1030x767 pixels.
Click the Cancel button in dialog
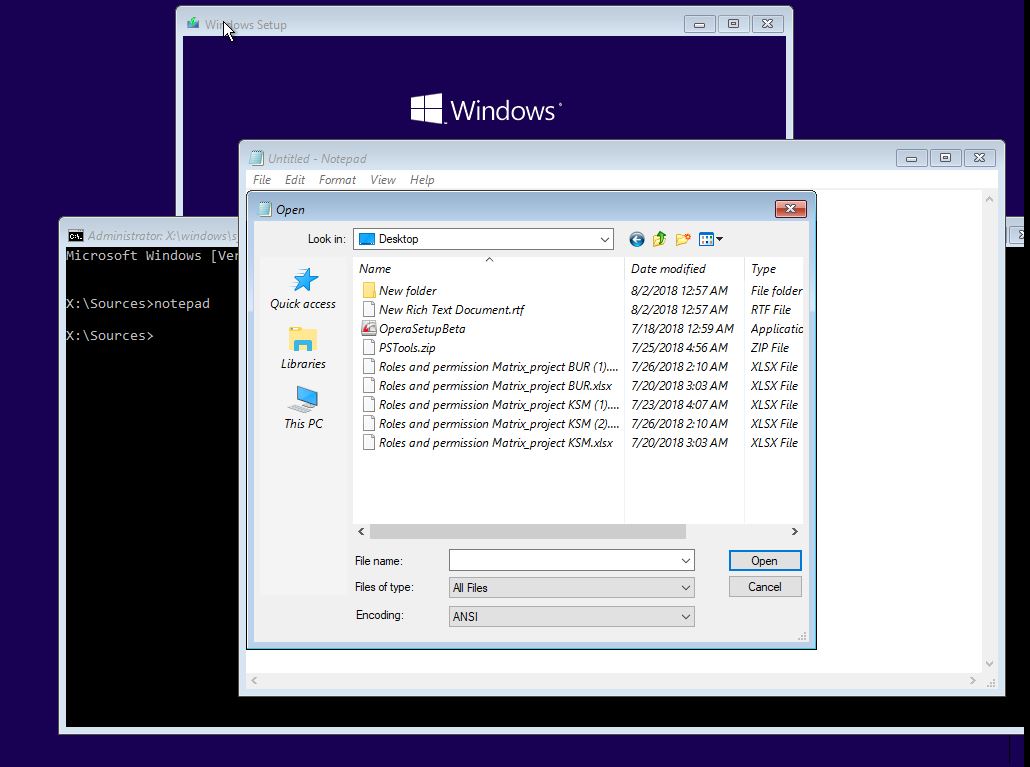[x=765, y=587]
